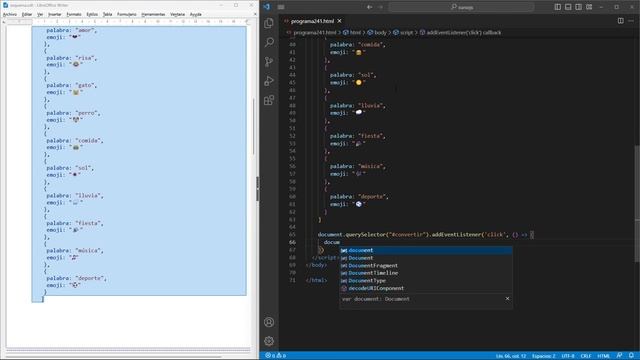Open the Formato menu in Writer

click(x=74, y=14)
